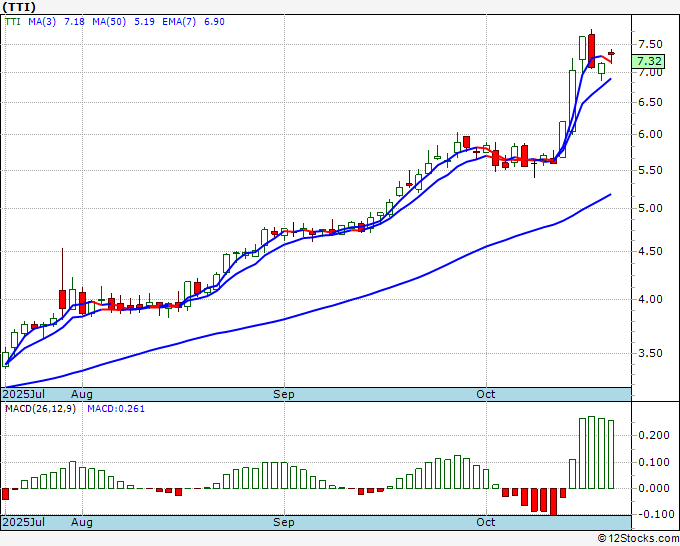Click the 5.00 price axis label
This screenshot has width=680, height=546.
[x=650, y=209]
